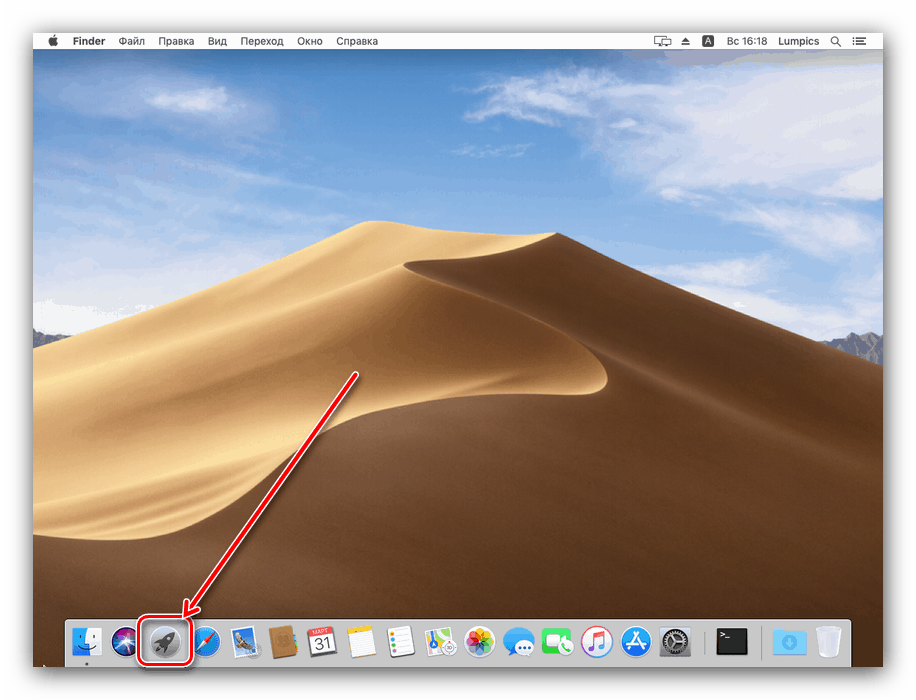
Task: Launch the Notes app
Action: [x=361, y=642]
